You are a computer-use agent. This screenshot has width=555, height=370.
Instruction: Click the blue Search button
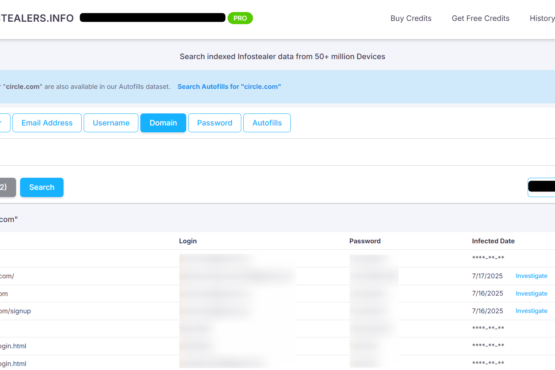pos(42,187)
